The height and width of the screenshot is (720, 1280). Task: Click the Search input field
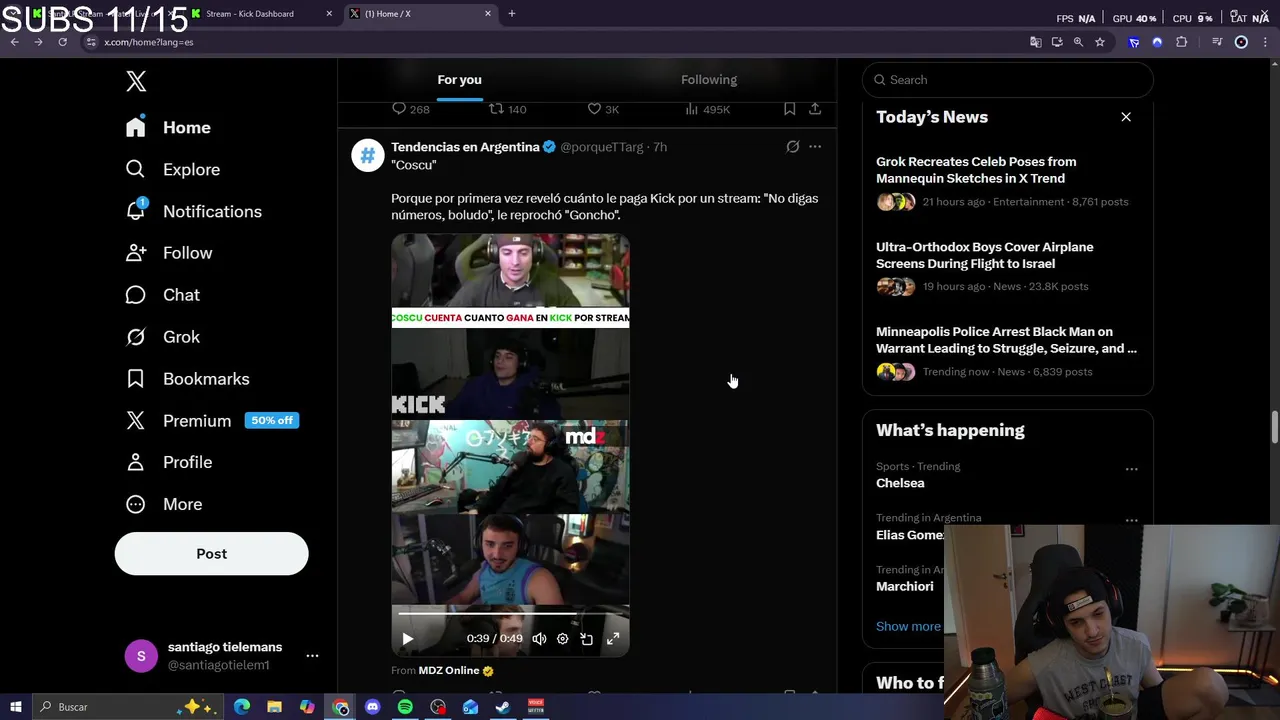pos(1008,80)
